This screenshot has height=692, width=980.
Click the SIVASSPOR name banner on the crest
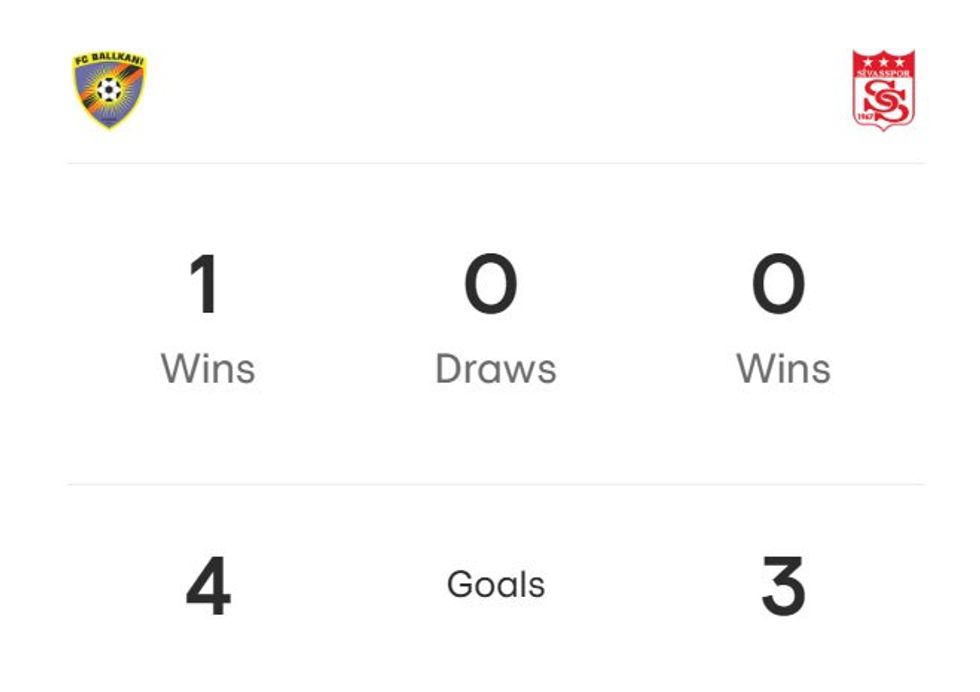click(883, 72)
